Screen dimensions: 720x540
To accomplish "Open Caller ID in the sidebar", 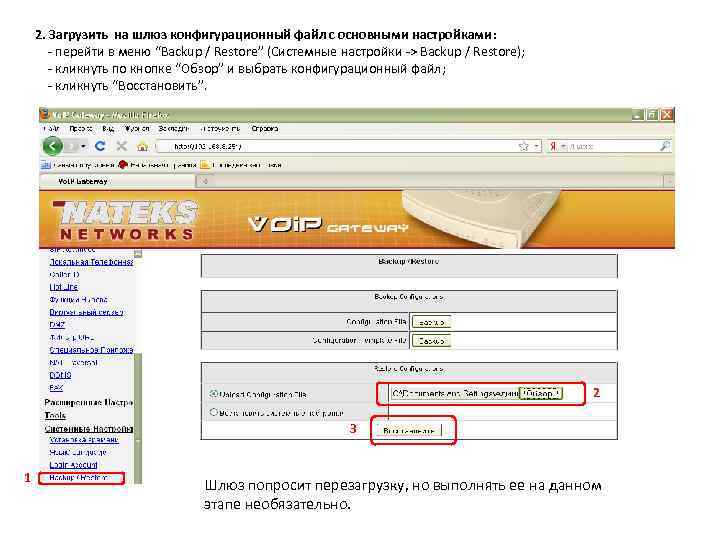I will pyautogui.click(x=64, y=274).
